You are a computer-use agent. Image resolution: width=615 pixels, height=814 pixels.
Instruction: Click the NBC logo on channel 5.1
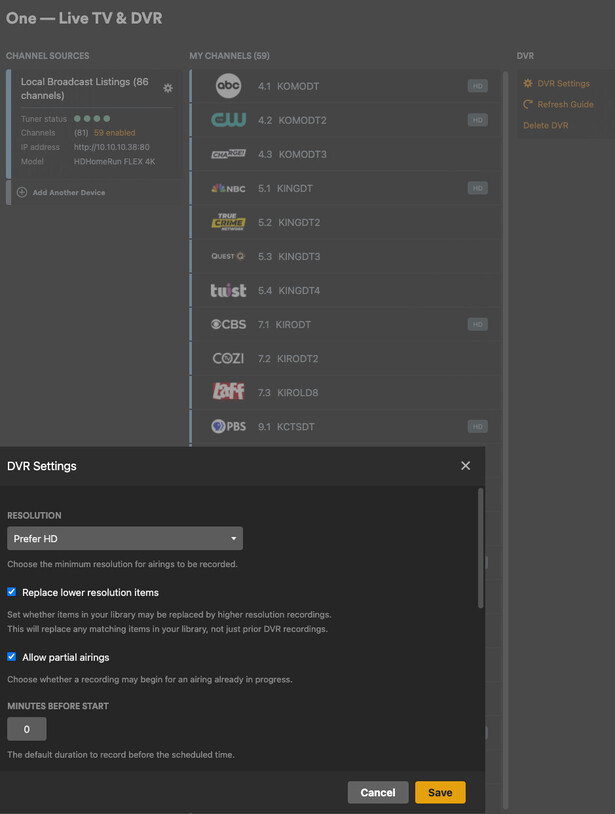click(x=228, y=188)
